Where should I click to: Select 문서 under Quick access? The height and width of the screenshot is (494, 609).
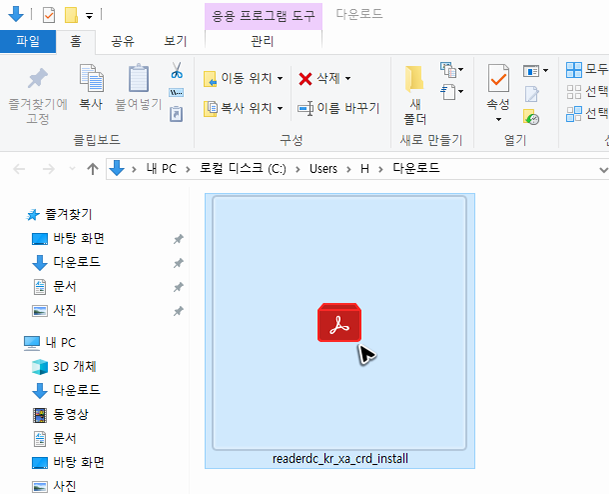64,287
